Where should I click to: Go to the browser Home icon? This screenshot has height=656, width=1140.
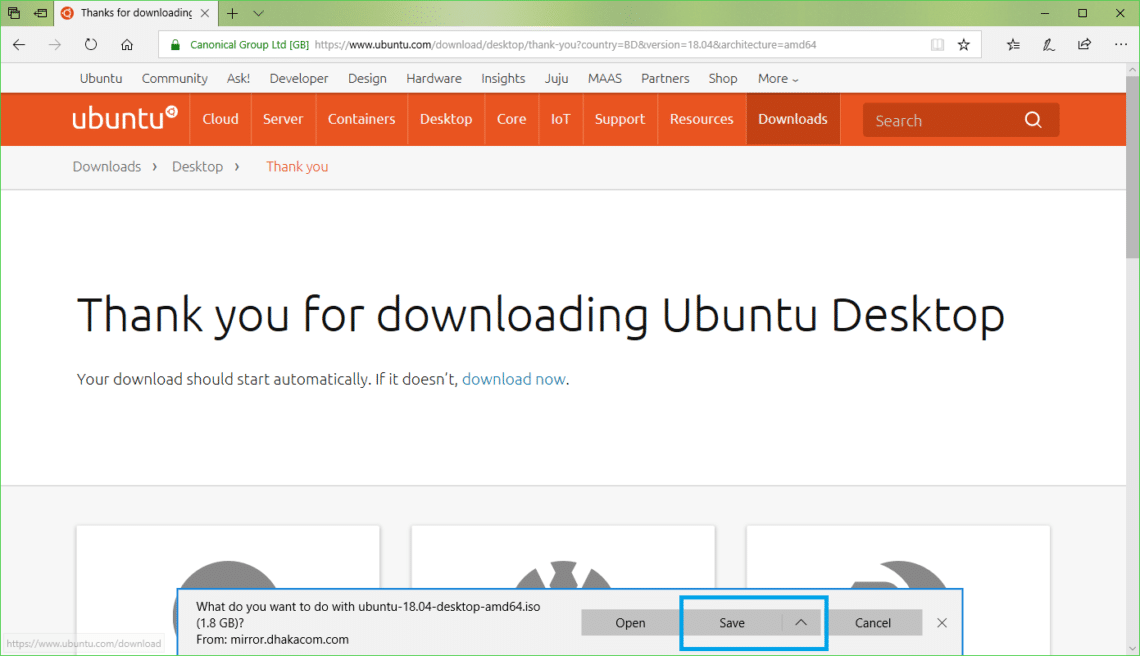click(127, 45)
